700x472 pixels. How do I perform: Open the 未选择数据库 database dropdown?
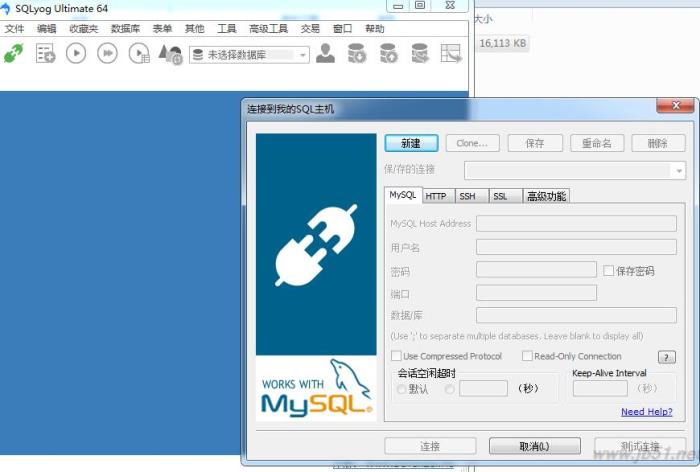pos(250,55)
